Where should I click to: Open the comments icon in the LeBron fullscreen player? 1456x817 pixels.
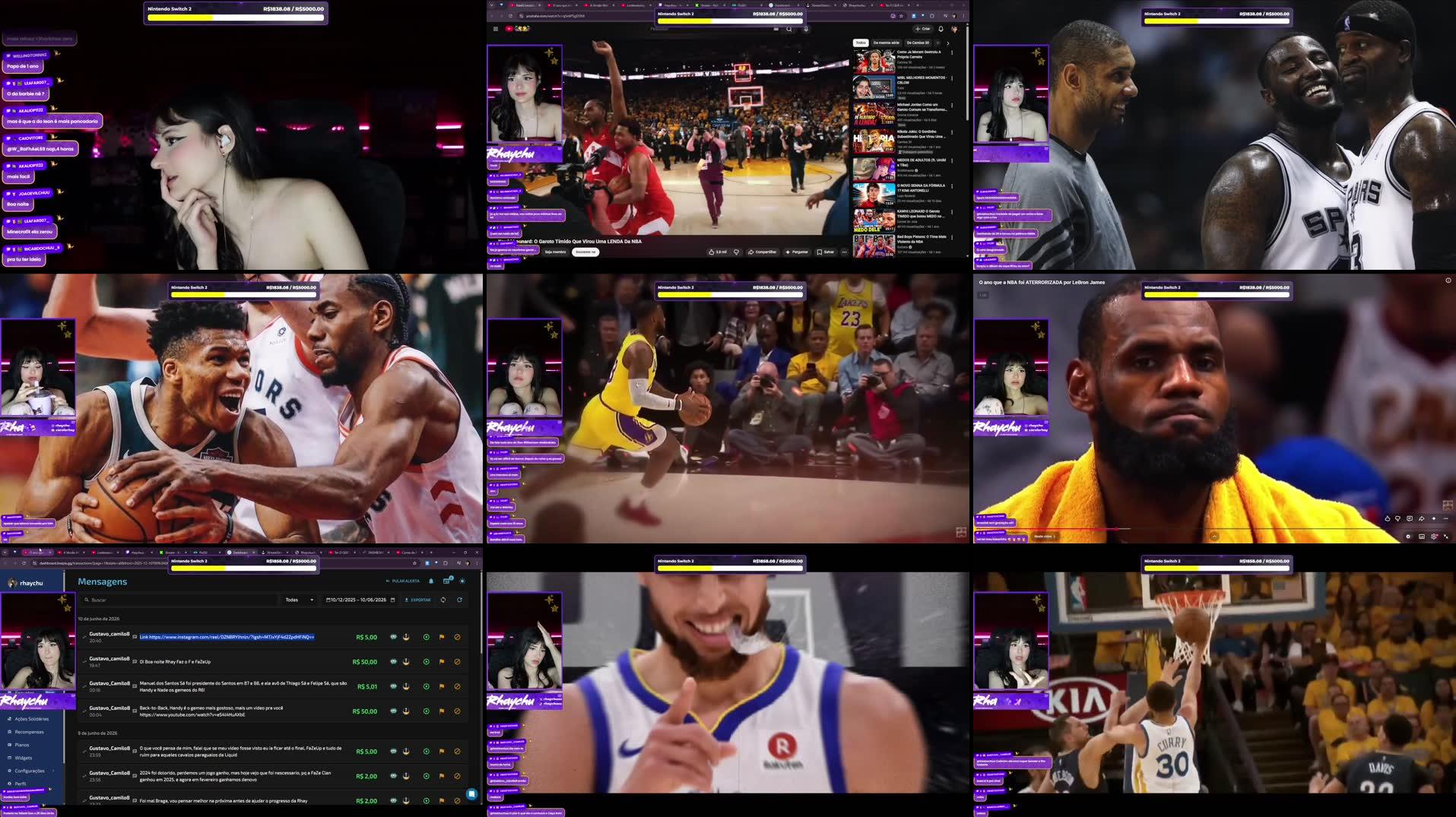pos(1410,518)
